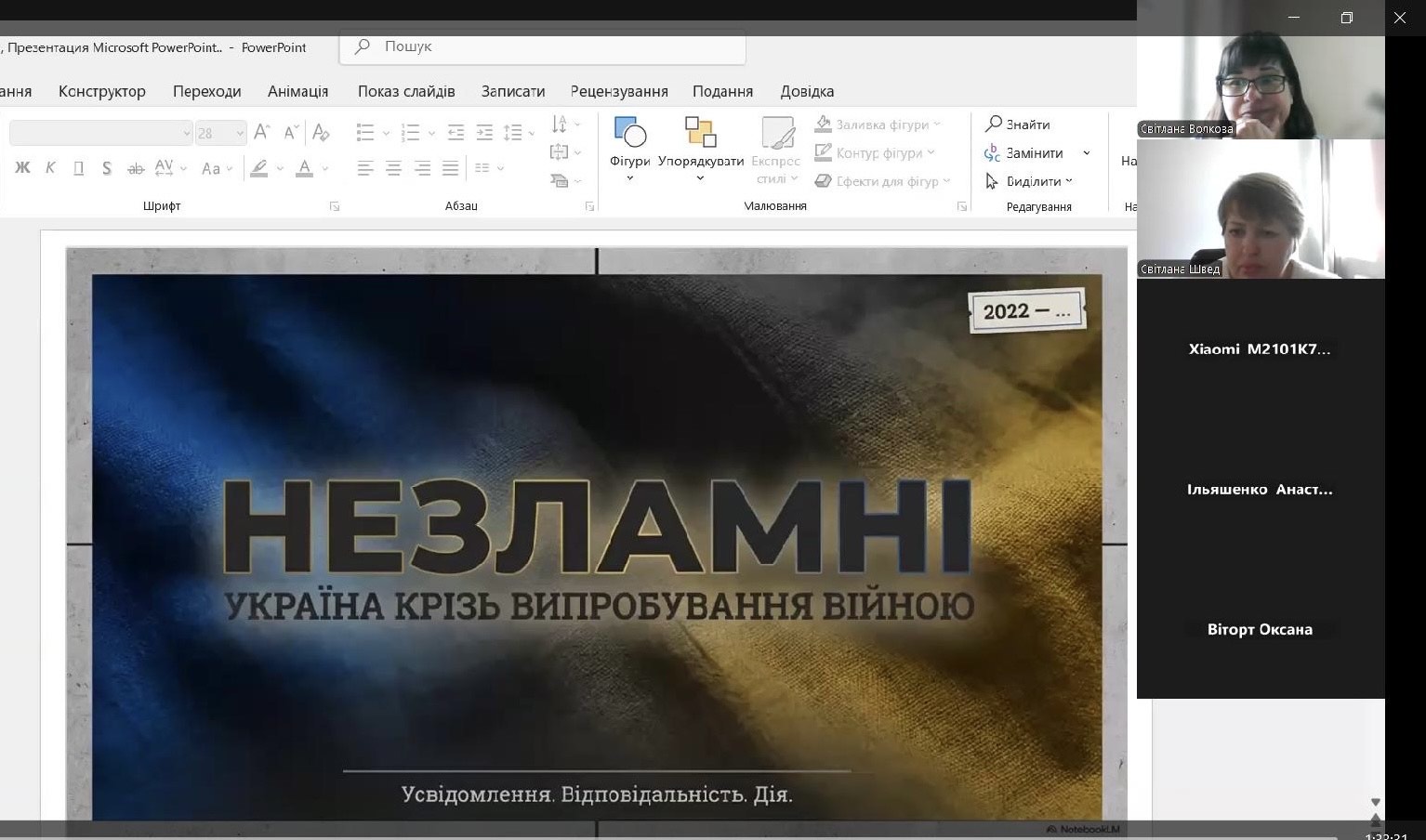Clear all formatting with the eraser icon

point(322,133)
